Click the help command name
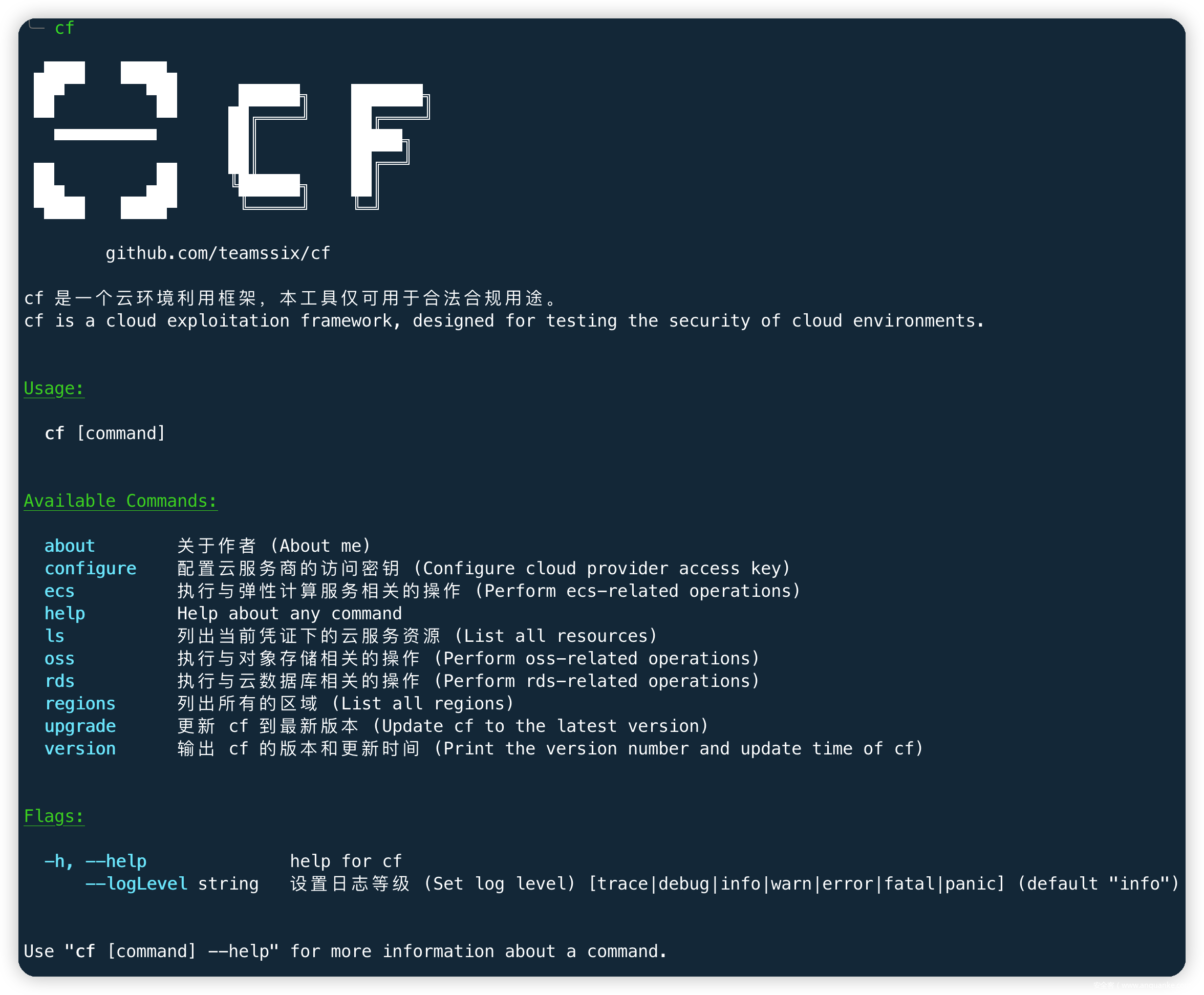The width and height of the screenshot is (1204, 995). (65, 613)
